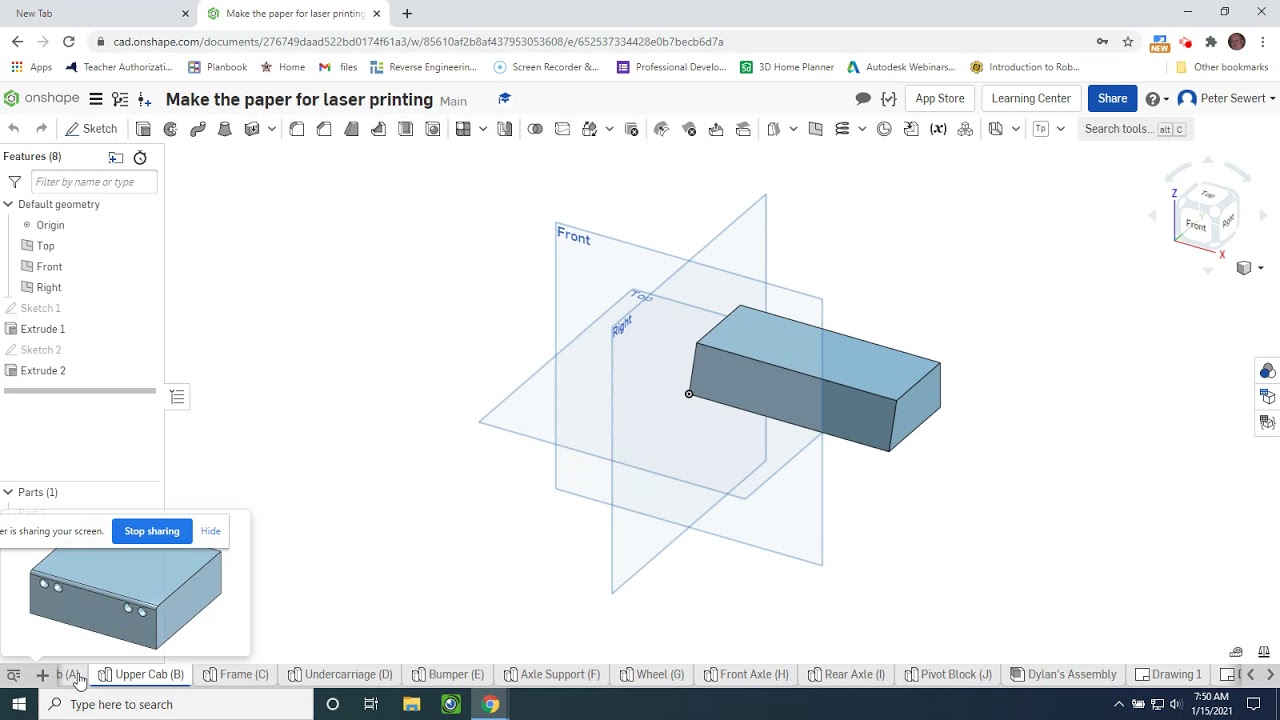Select the Shell tool
1280x720 pixels.
[406, 129]
